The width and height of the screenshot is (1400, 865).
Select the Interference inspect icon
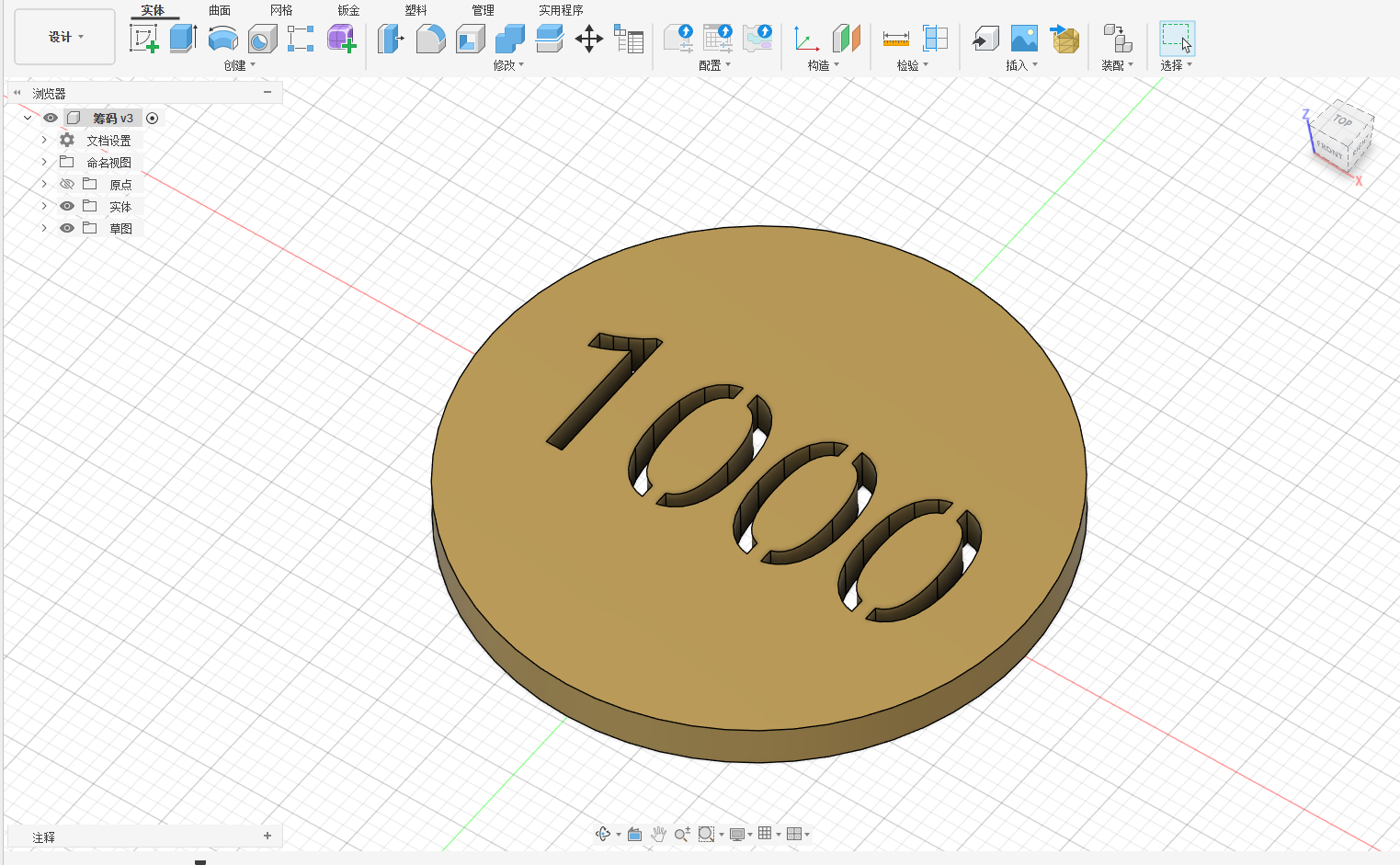pyautogui.click(x=936, y=39)
